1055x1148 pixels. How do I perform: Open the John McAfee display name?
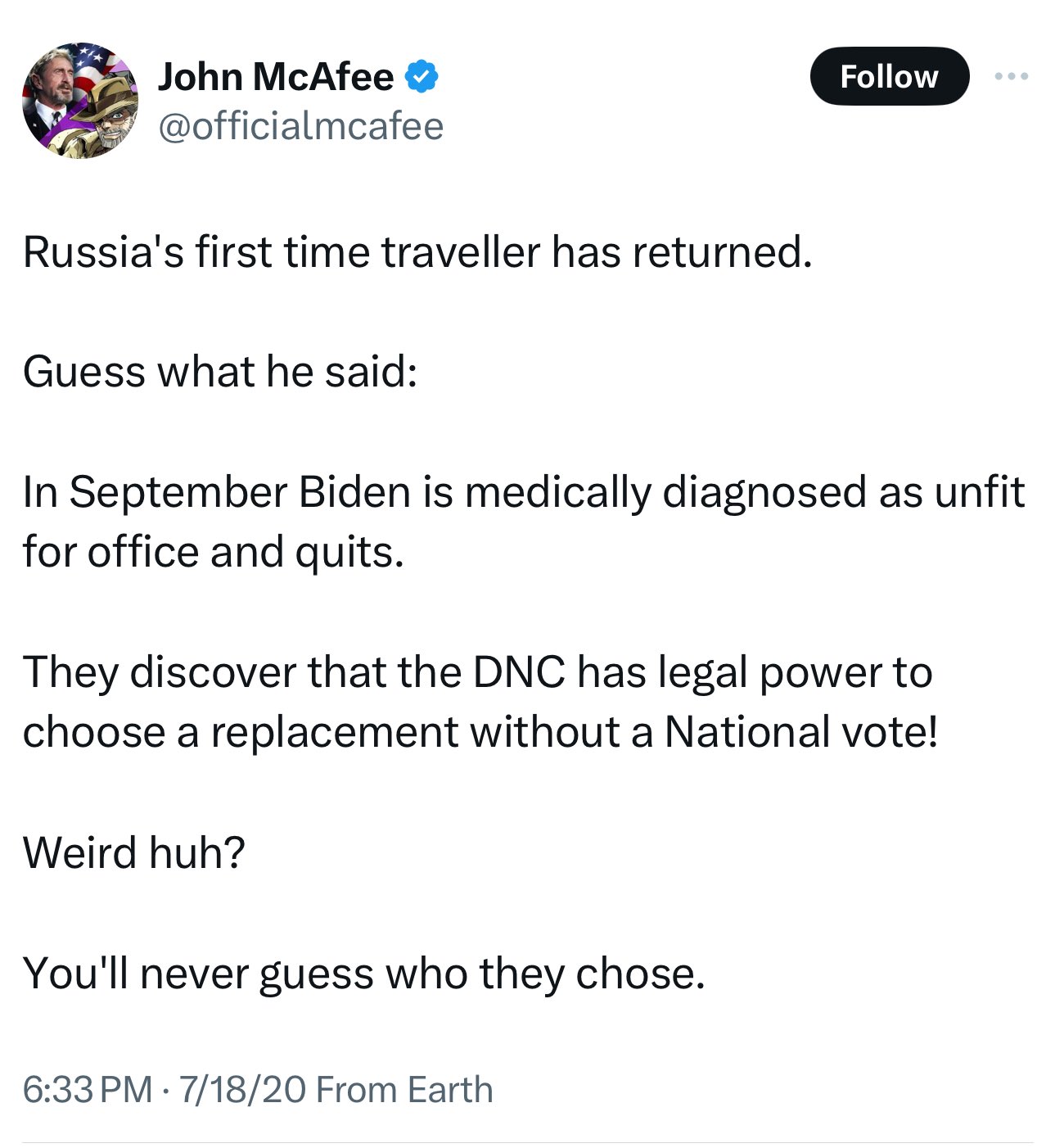point(275,77)
